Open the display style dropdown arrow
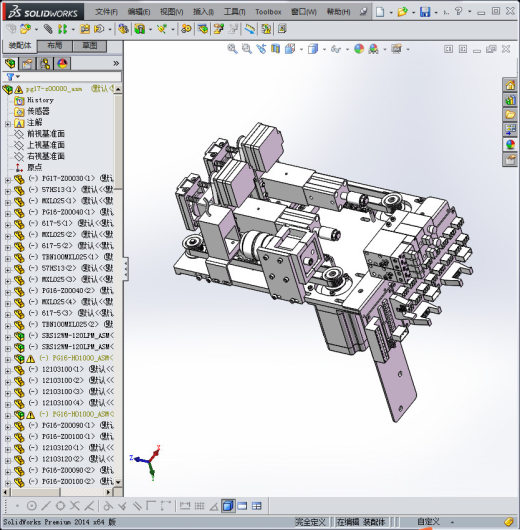The image size is (520, 530). click(324, 50)
